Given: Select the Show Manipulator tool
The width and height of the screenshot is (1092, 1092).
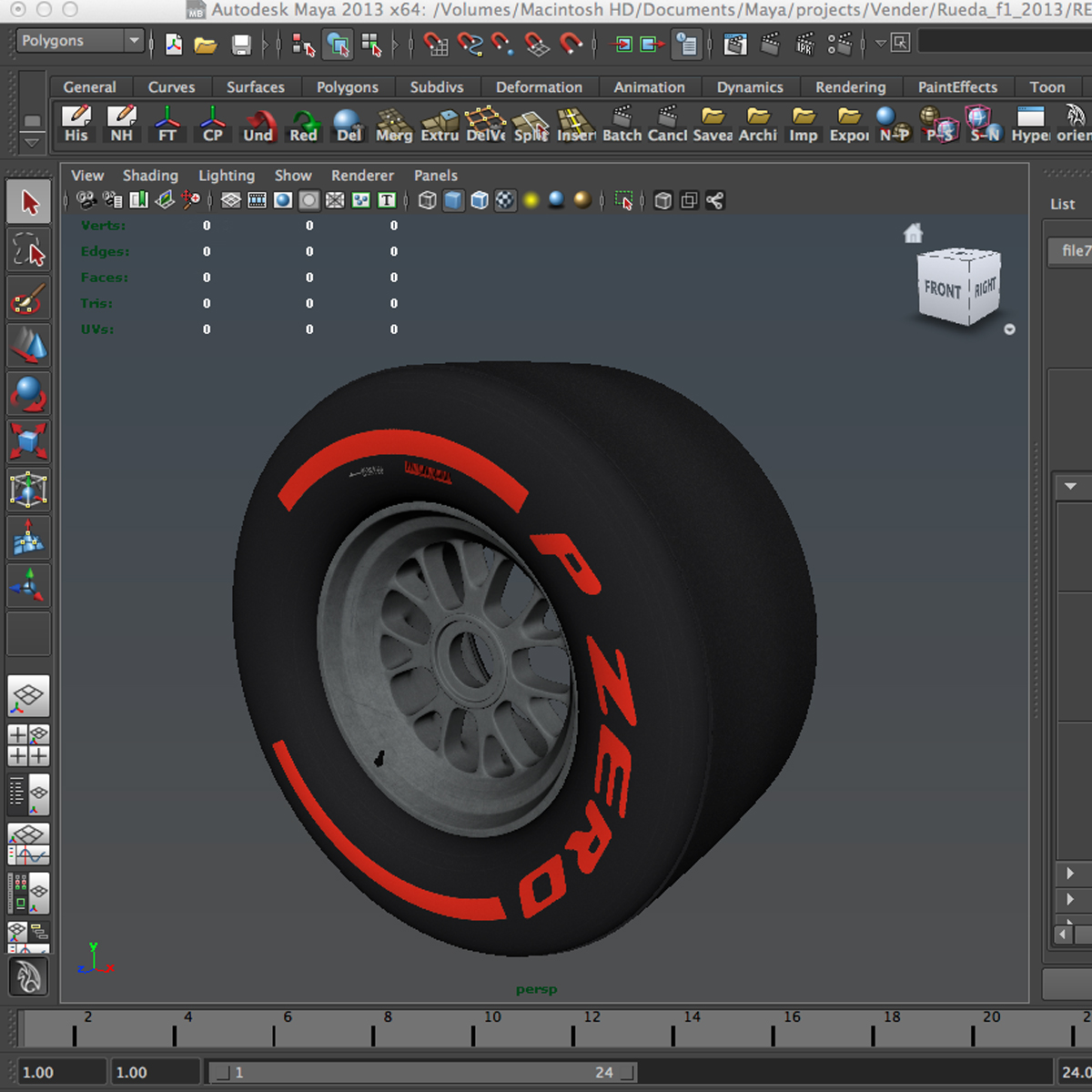Looking at the screenshot, I should 29,584.
